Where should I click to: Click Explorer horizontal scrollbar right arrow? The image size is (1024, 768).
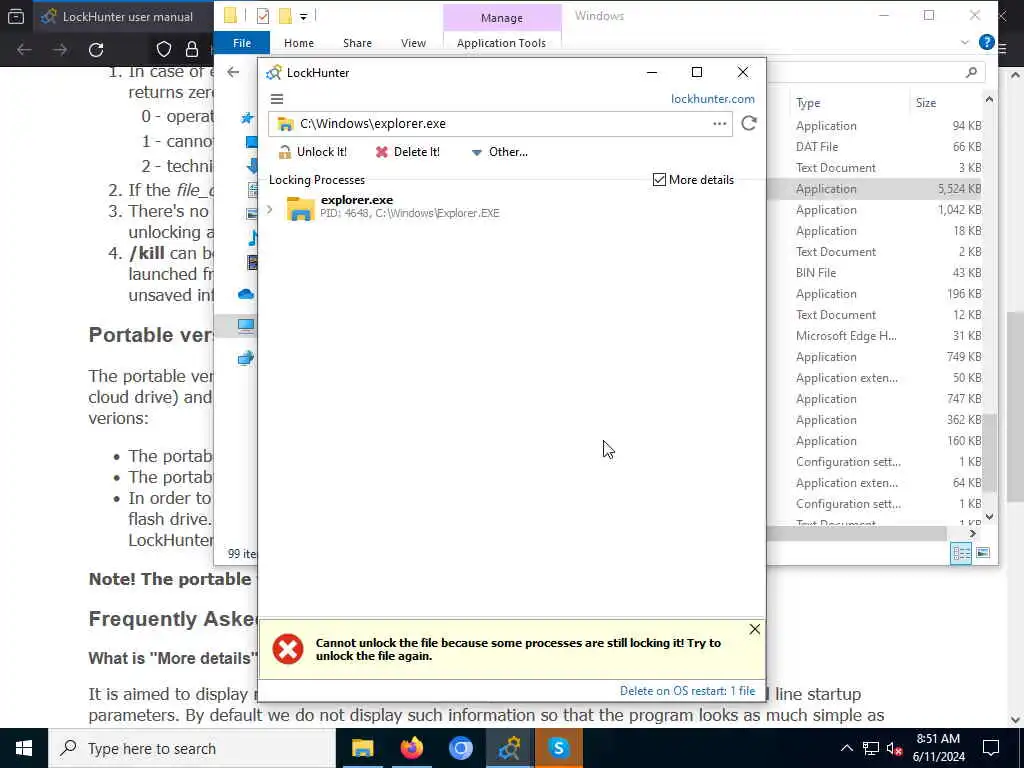pyautogui.click(x=972, y=534)
